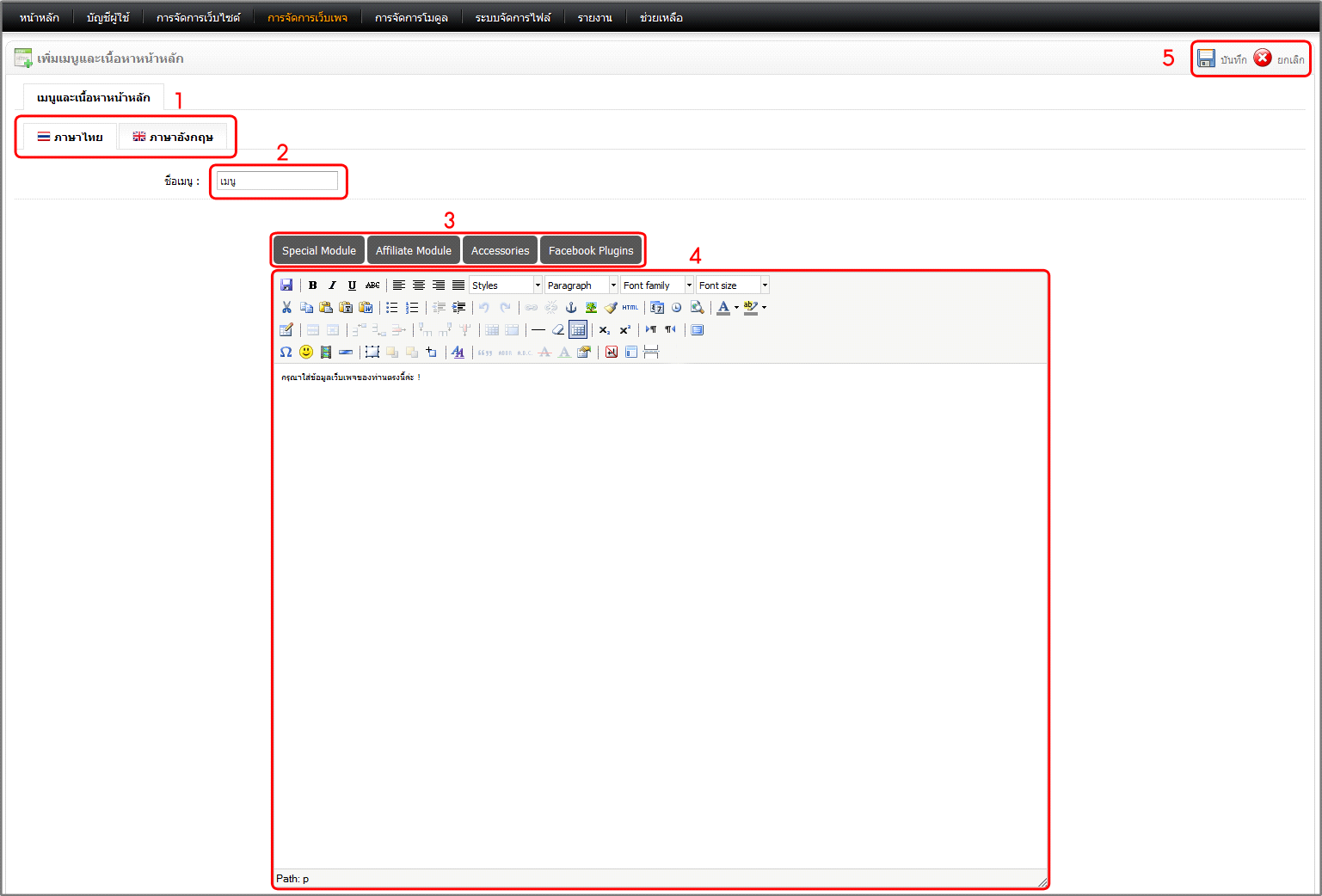Click the Affiliate Module button

(x=414, y=250)
